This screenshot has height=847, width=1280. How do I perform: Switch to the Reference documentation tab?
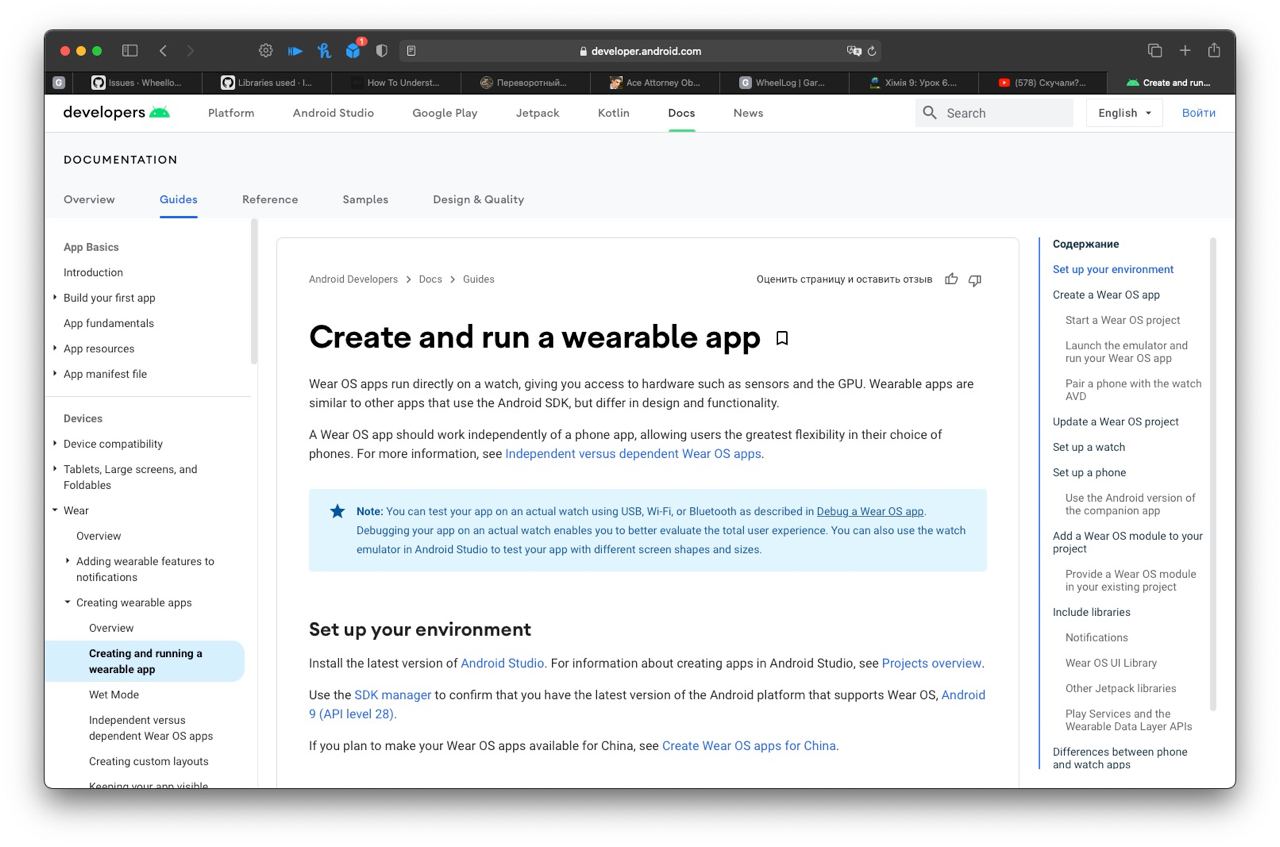(x=270, y=199)
